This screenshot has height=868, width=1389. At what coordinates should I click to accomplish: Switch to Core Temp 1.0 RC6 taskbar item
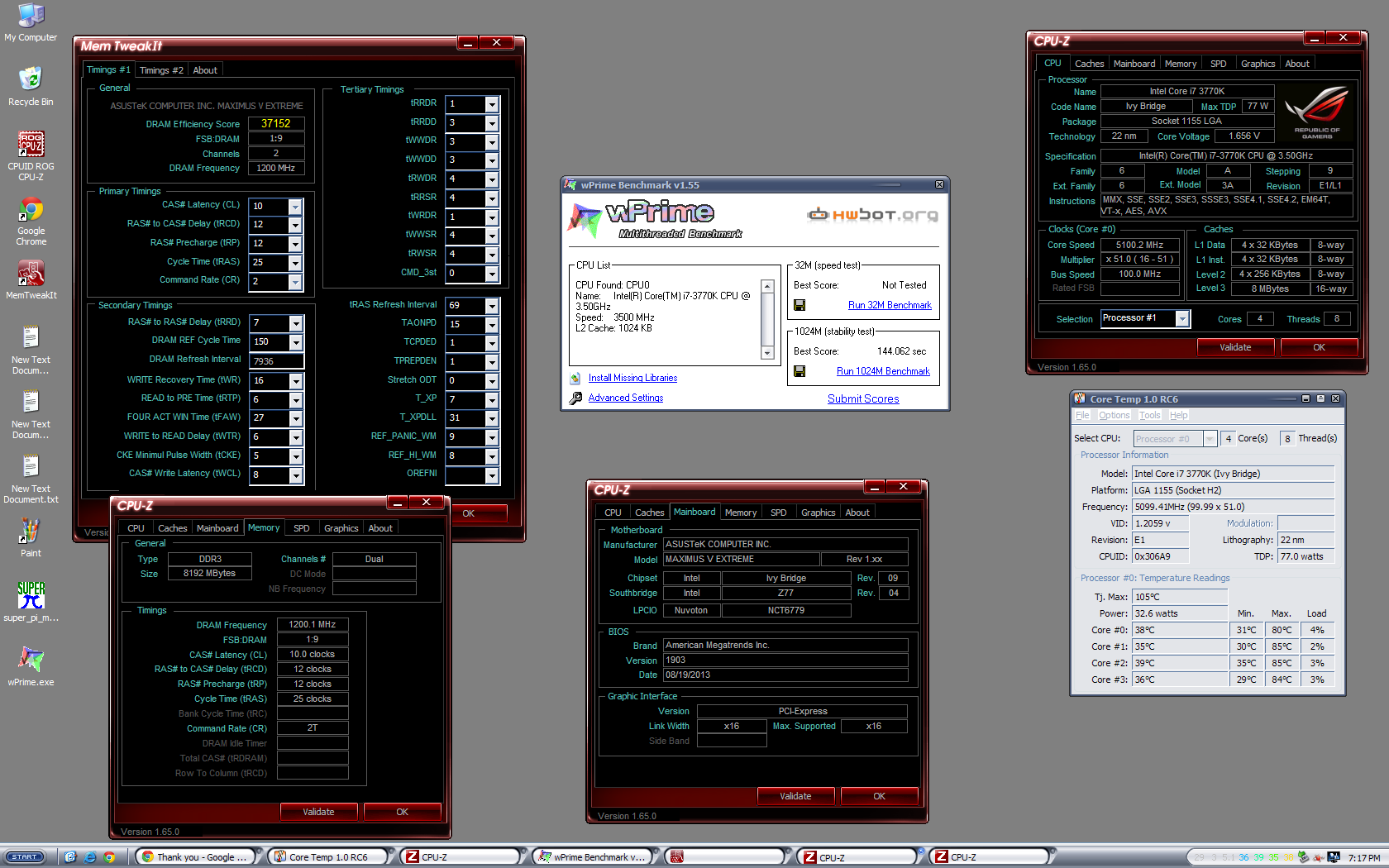point(331,857)
